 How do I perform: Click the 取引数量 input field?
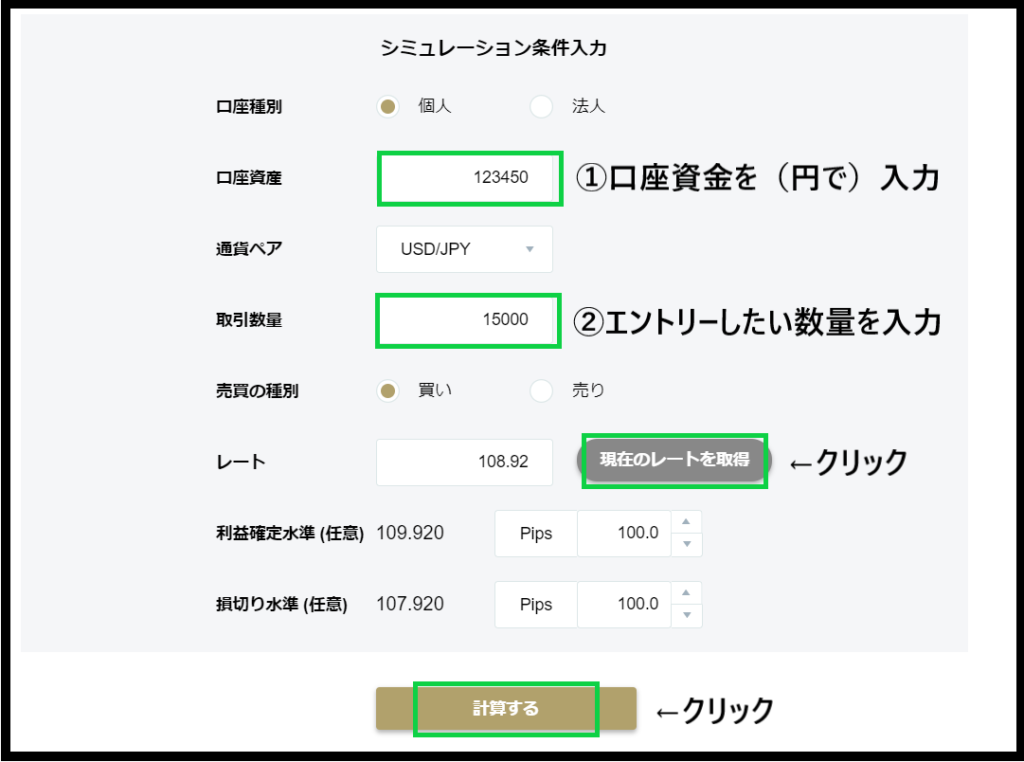(x=468, y=320)
